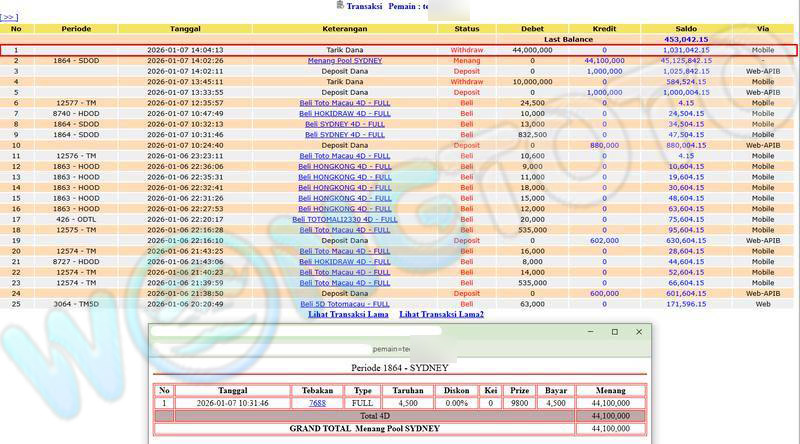
Task: Open the Beli TOTOMALI2330 4D - FULL link
Action: 344,219
